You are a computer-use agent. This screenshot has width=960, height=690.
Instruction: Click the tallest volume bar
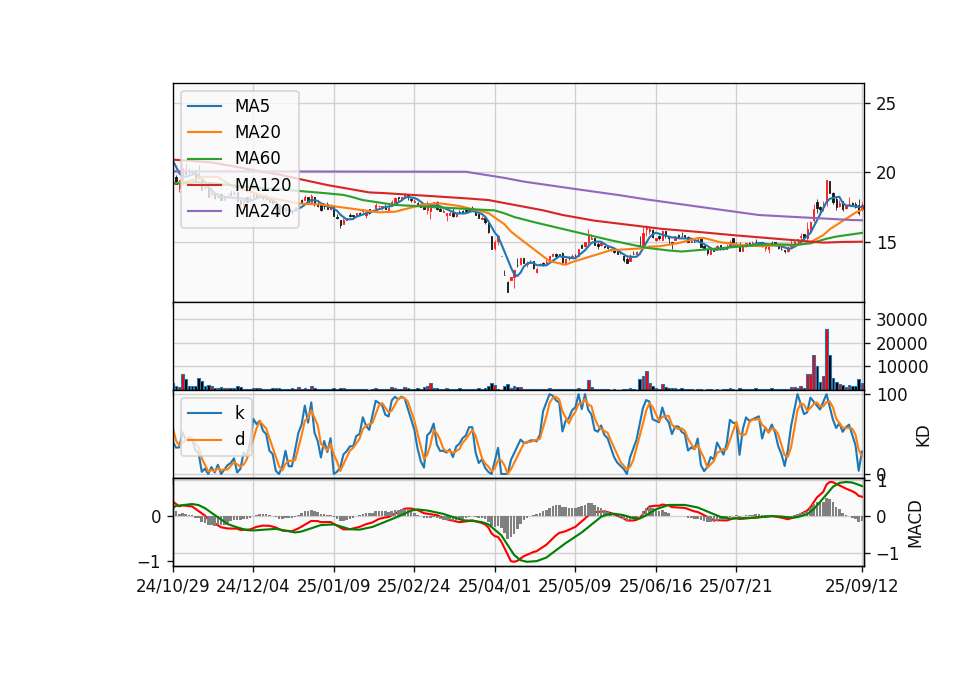pyautogui.click(x=827, y=359)
